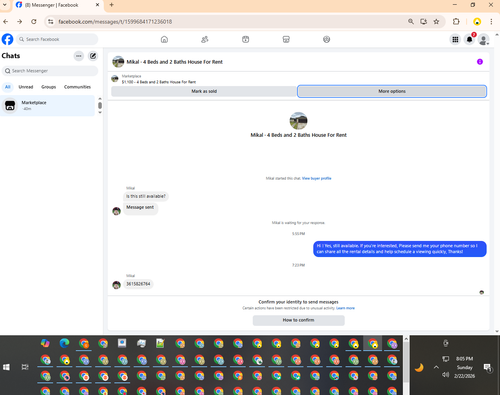Launch Copilot from the taskbar

(x=45, y=343)
